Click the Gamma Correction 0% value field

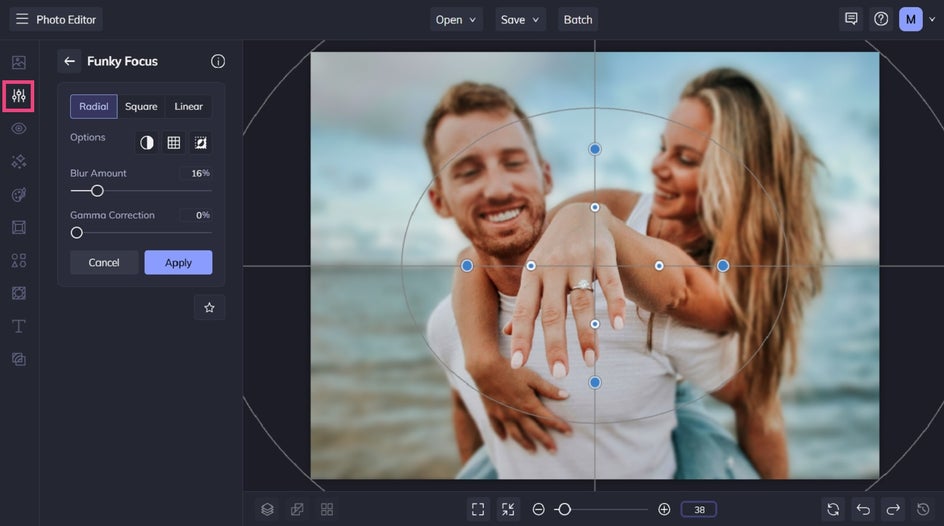tap(196, 215)
